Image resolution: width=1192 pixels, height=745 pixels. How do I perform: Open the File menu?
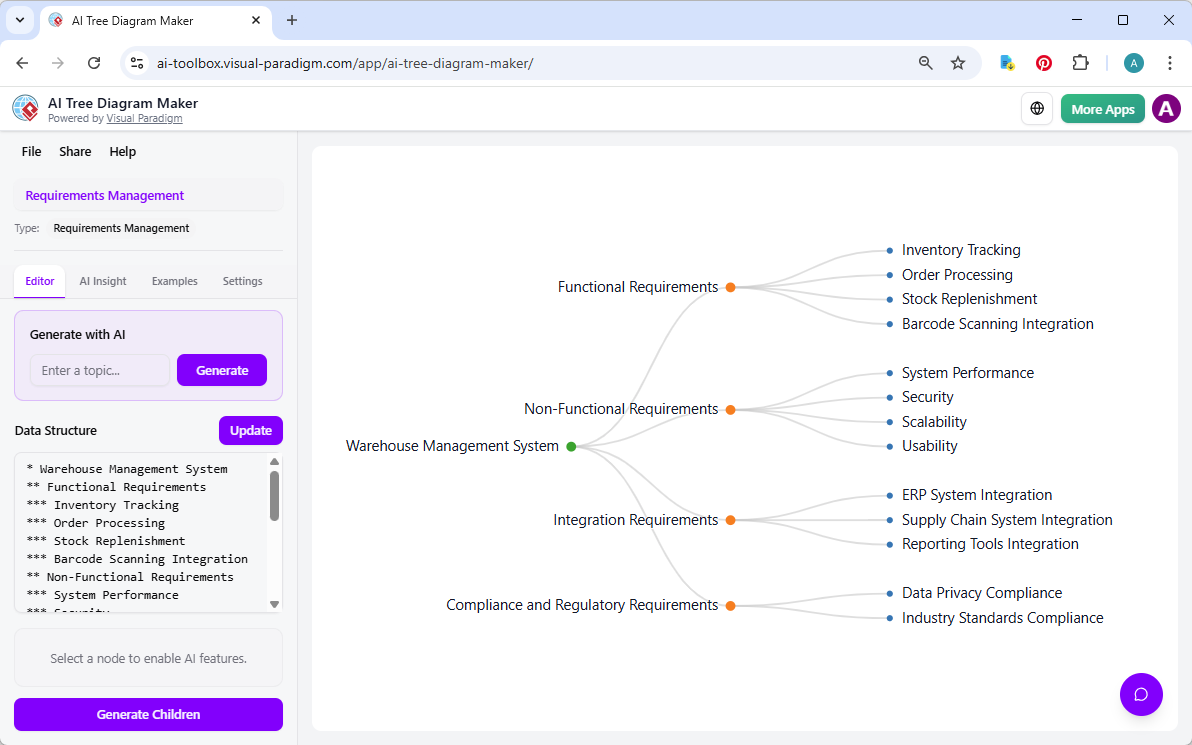pyautogui.click(x=31, y=151)
